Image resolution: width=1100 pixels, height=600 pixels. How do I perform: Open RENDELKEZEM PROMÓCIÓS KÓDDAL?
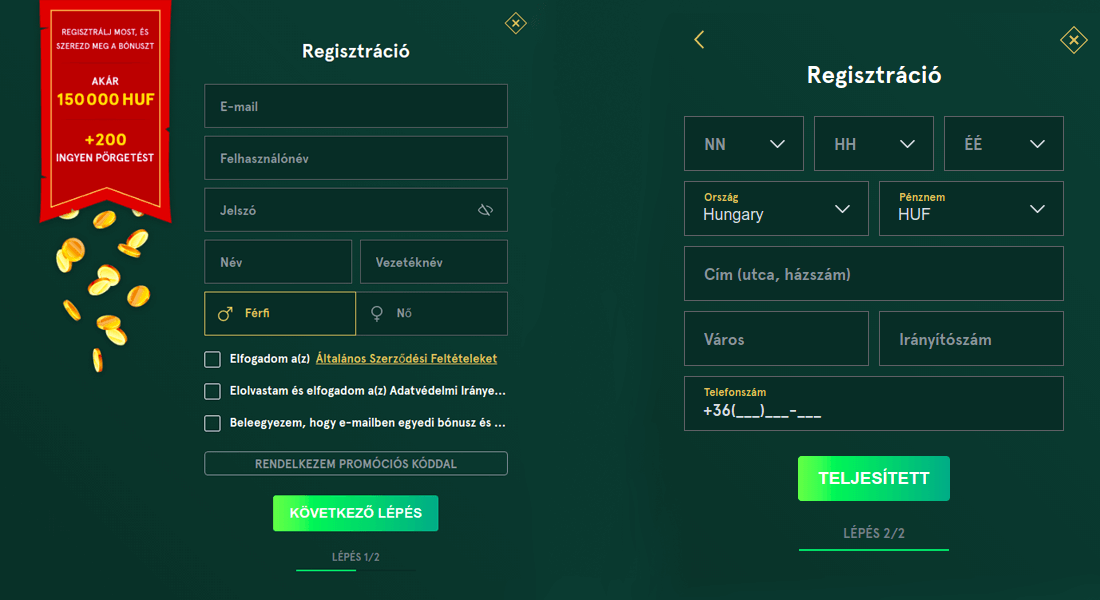coord(355,463)
